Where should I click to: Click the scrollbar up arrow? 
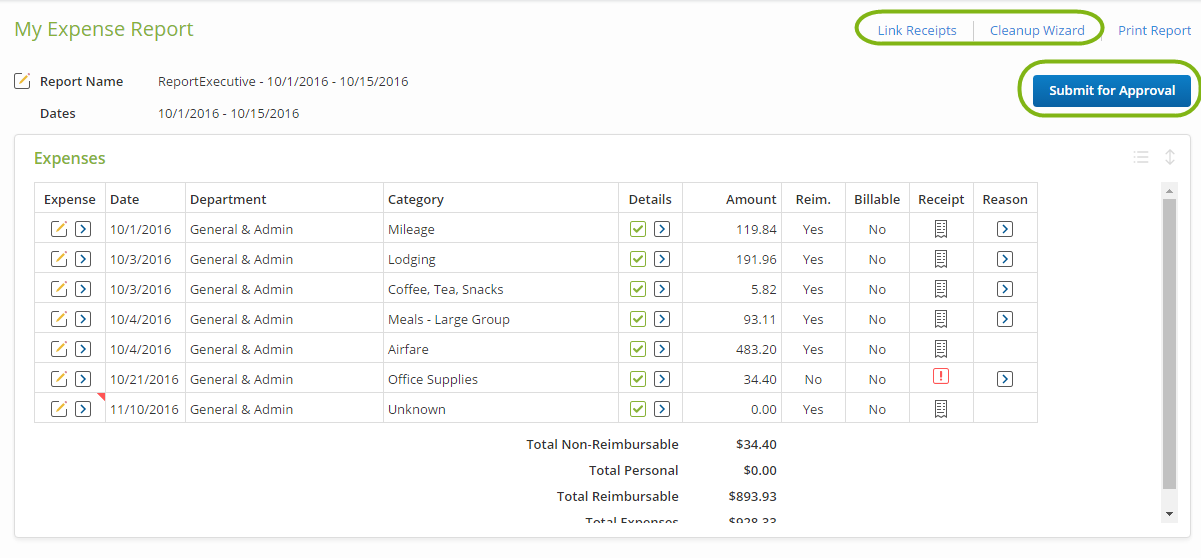pos(1170,189)
